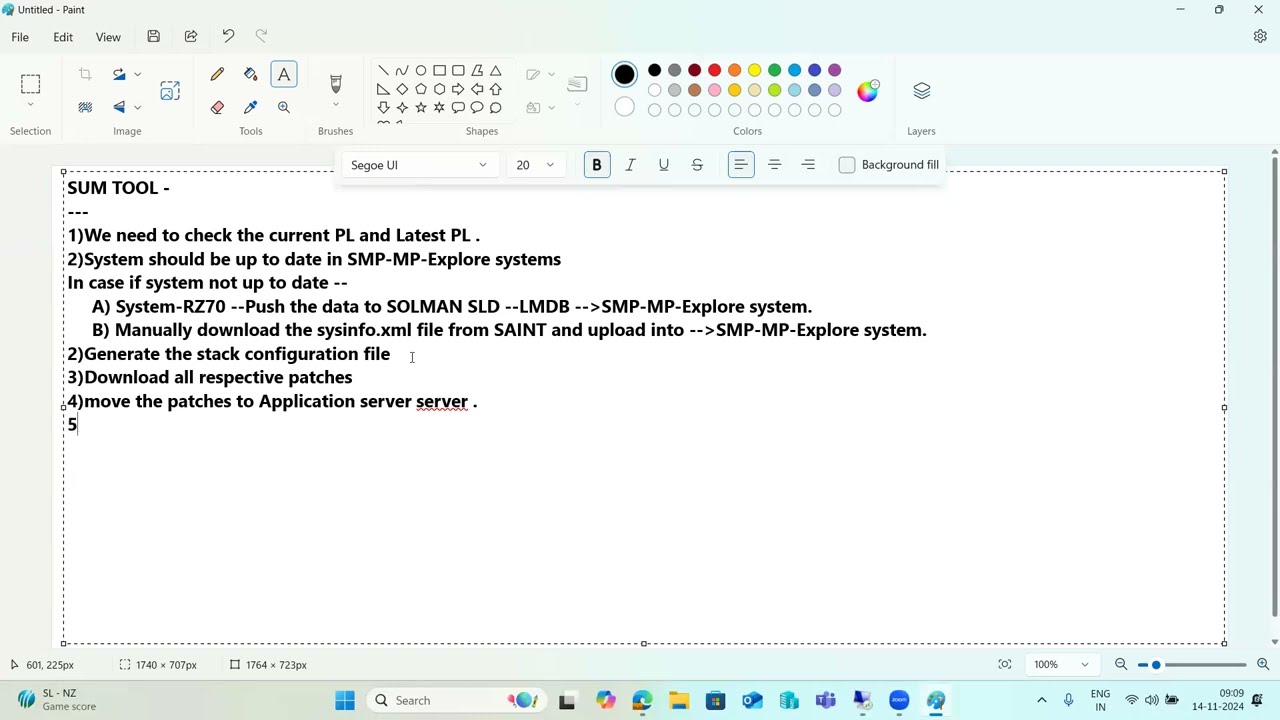Select the Text tool
Image resolution: width=1280 pixels, height=720 pixels.
pyautogui.click(x=284, y=74)
